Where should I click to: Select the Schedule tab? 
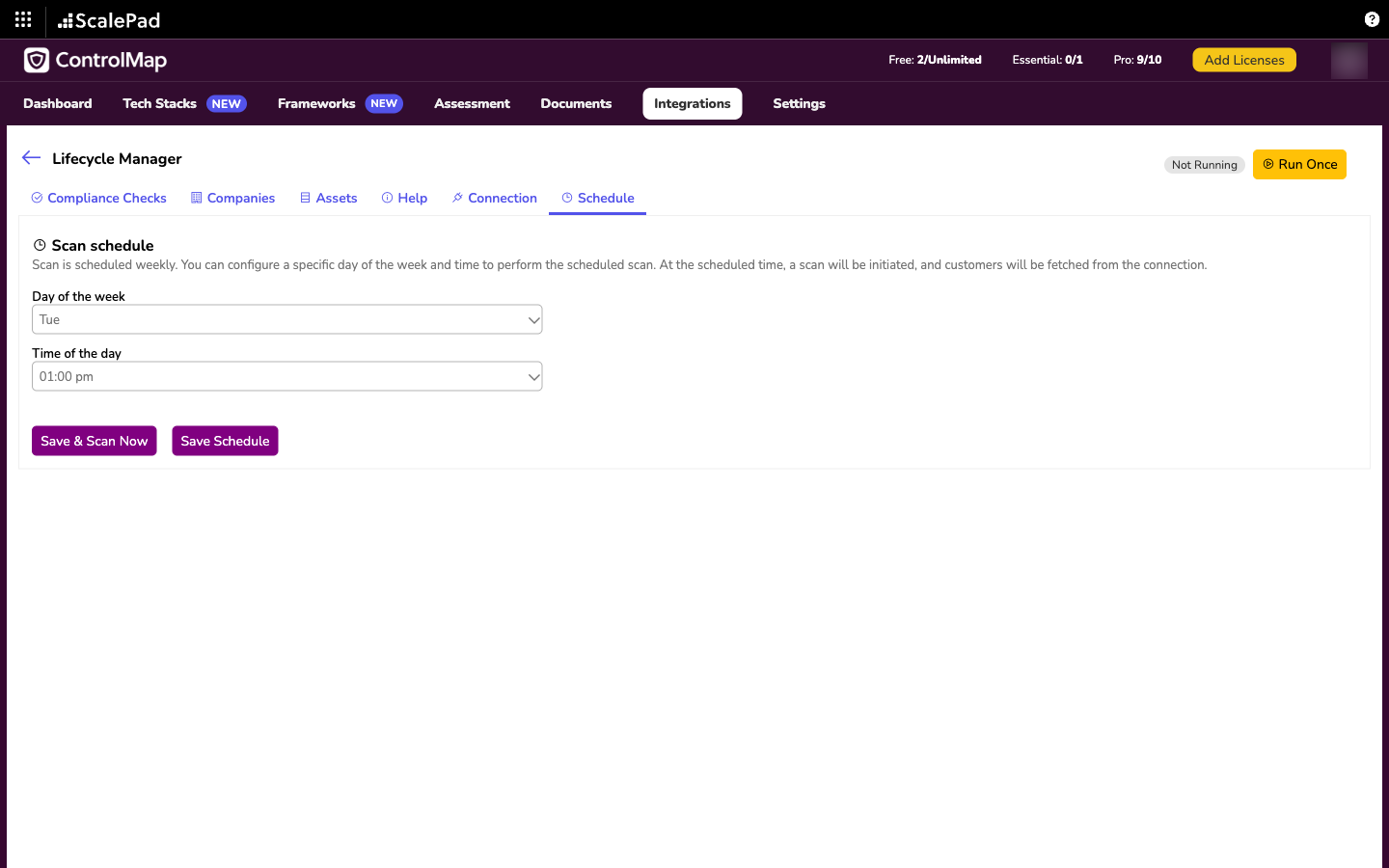pos(598,198)
